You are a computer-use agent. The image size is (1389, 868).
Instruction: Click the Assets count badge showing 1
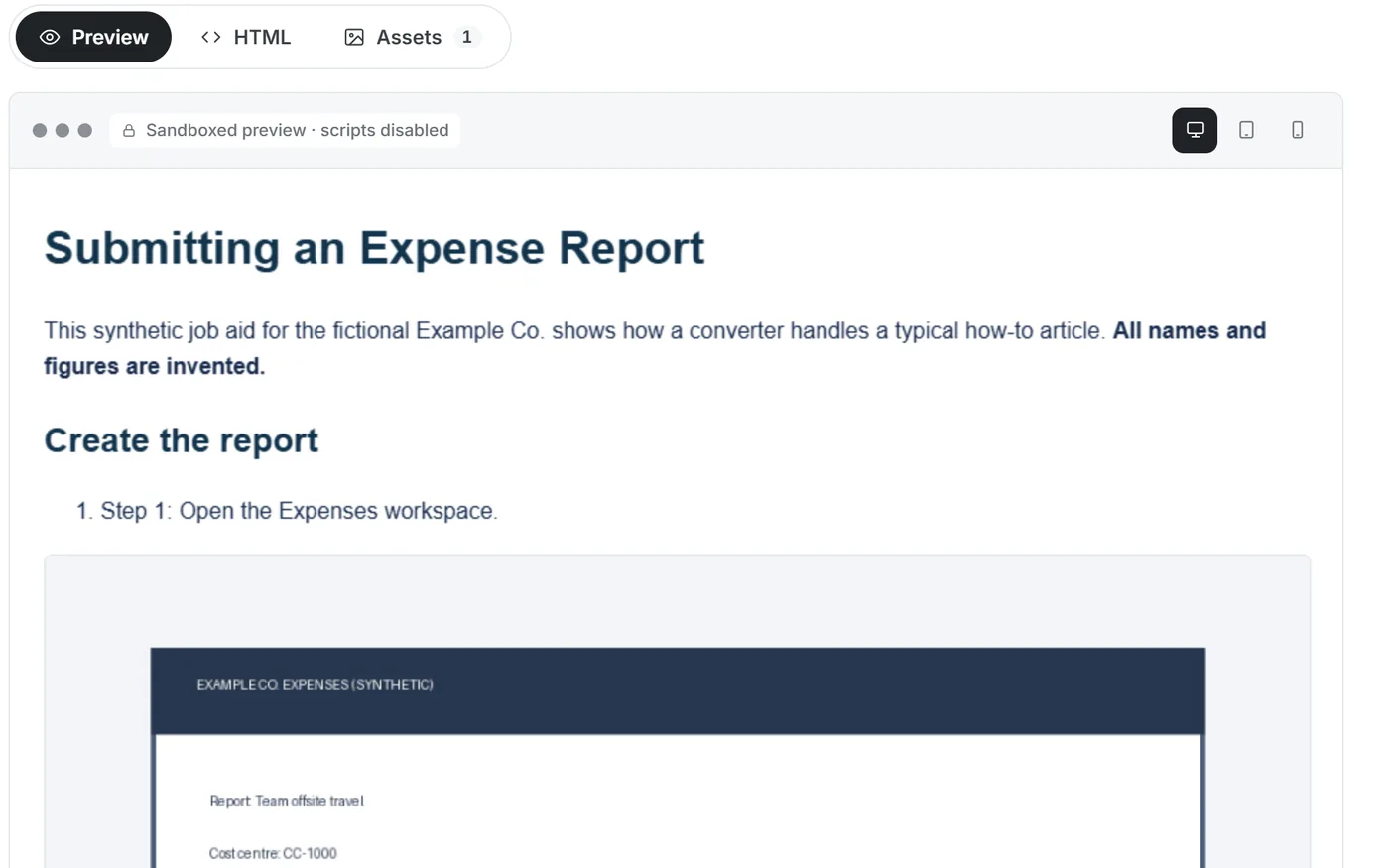[x=467, y=37]
